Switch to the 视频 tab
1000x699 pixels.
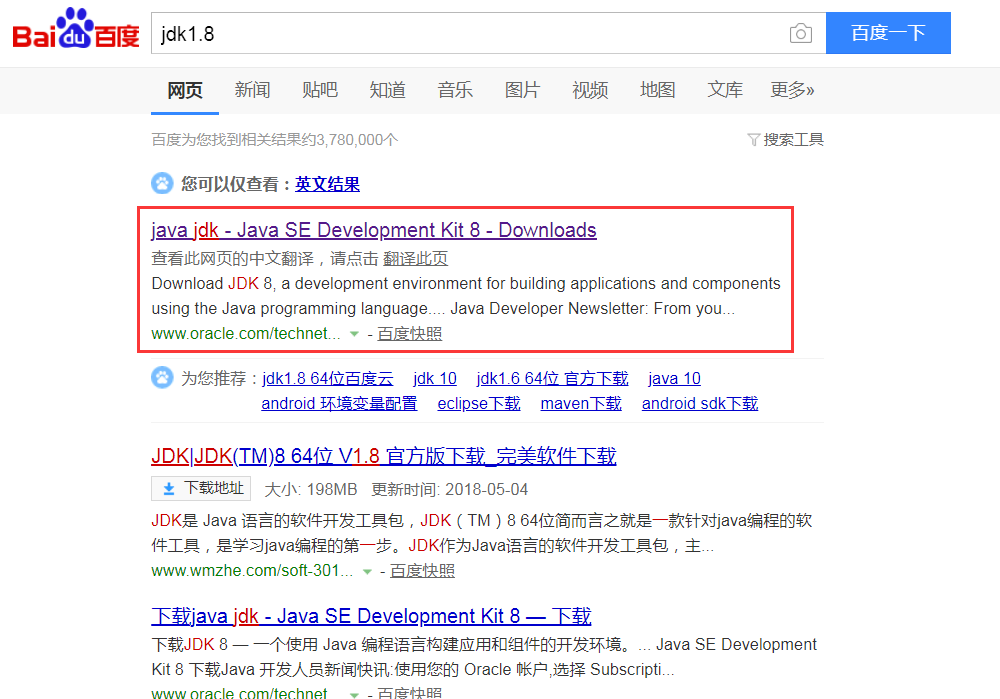(x=591, y=90)
